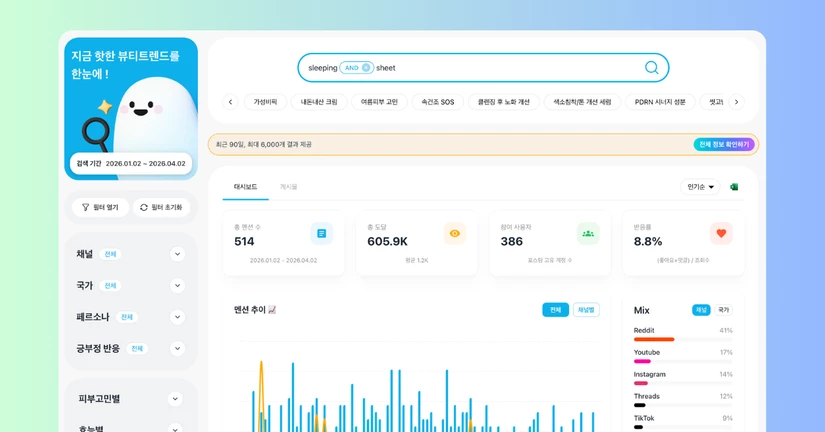Viewport: 825px width, 432px height.
Task: Click the search magnifier icon in the search bar
Action: click(651, 67)
